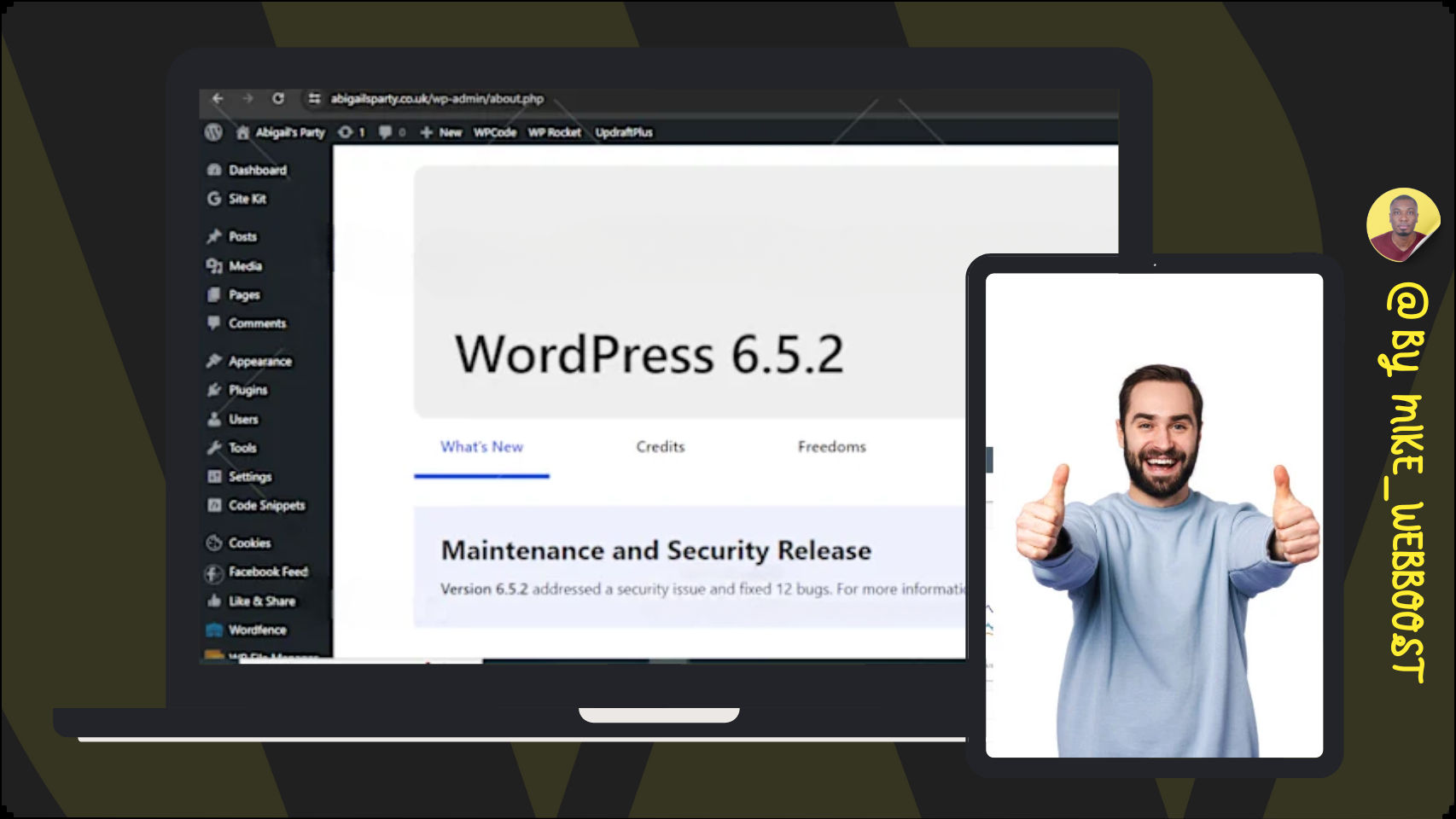Image resolution: width=1456 pixels, height=819 pixels.
Task: Click the Pages document icon
Action: [214, 295]
